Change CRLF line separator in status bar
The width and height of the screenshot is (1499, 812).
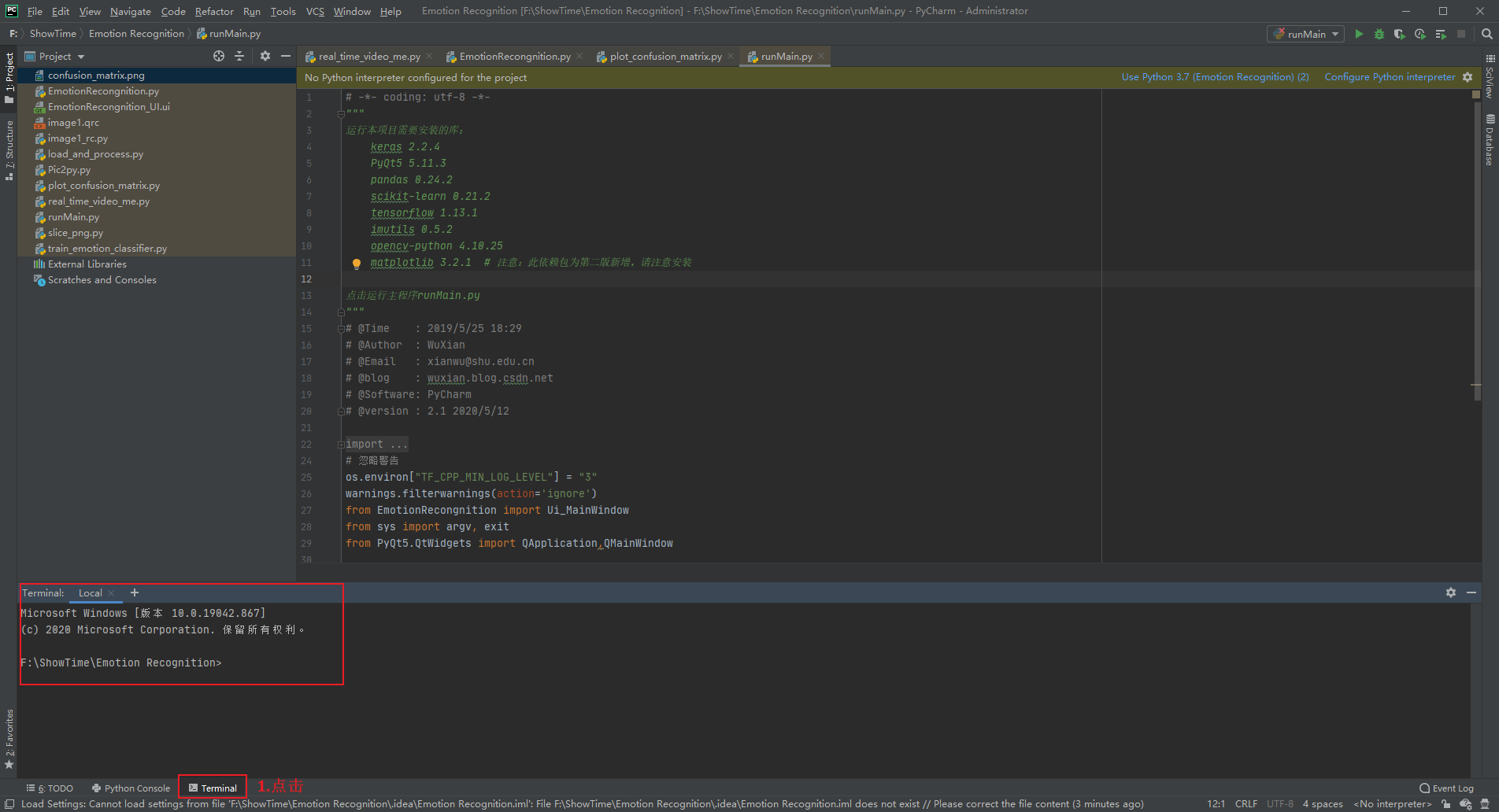1246,804
